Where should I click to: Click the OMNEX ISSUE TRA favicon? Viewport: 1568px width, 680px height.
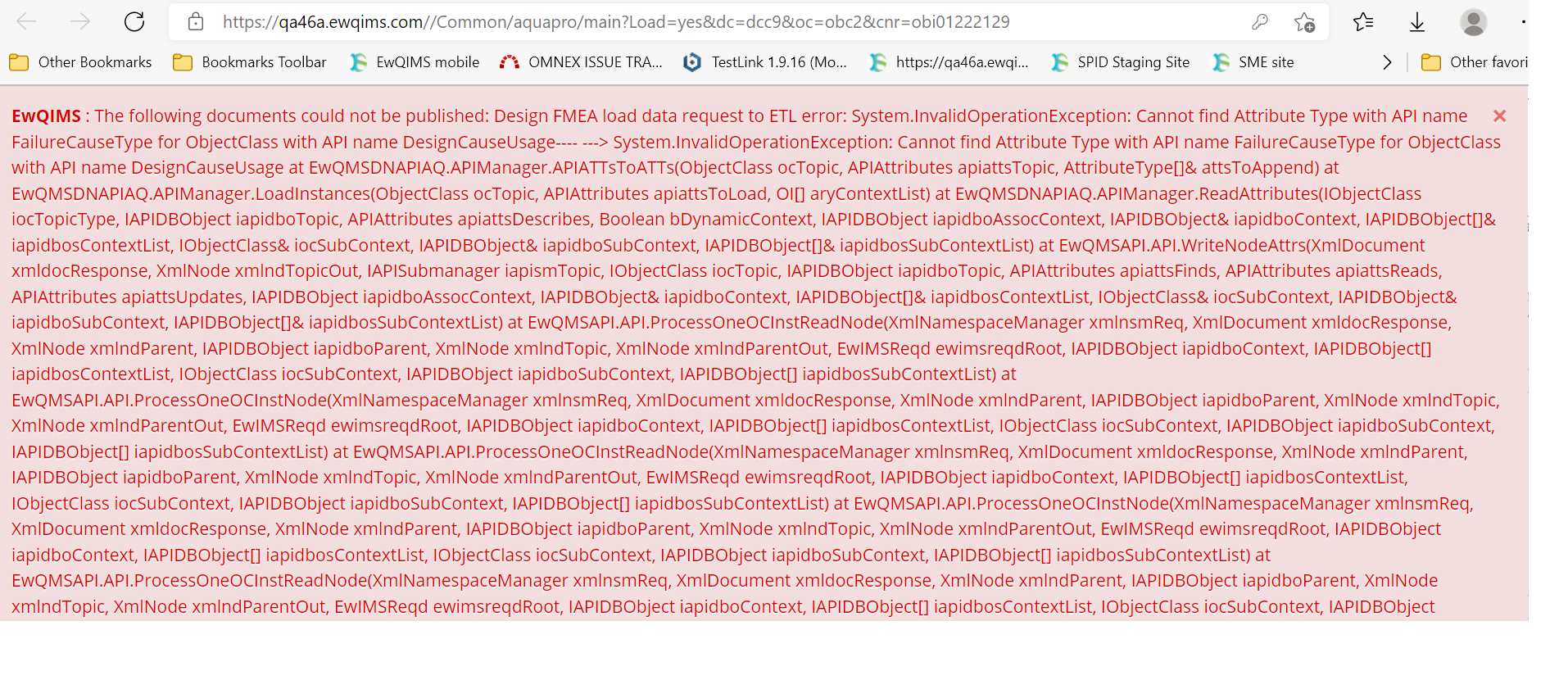pos(510,62)
